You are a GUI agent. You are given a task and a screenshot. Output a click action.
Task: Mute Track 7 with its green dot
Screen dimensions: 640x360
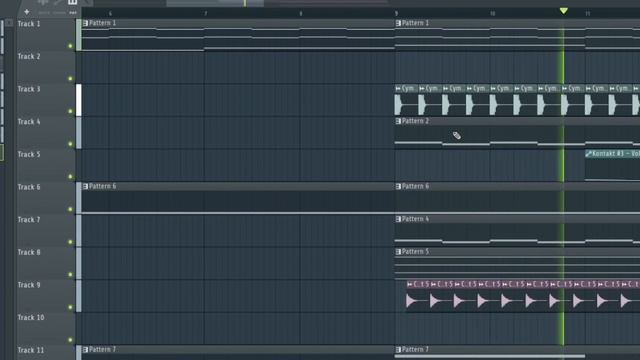(x=70, y=242)
